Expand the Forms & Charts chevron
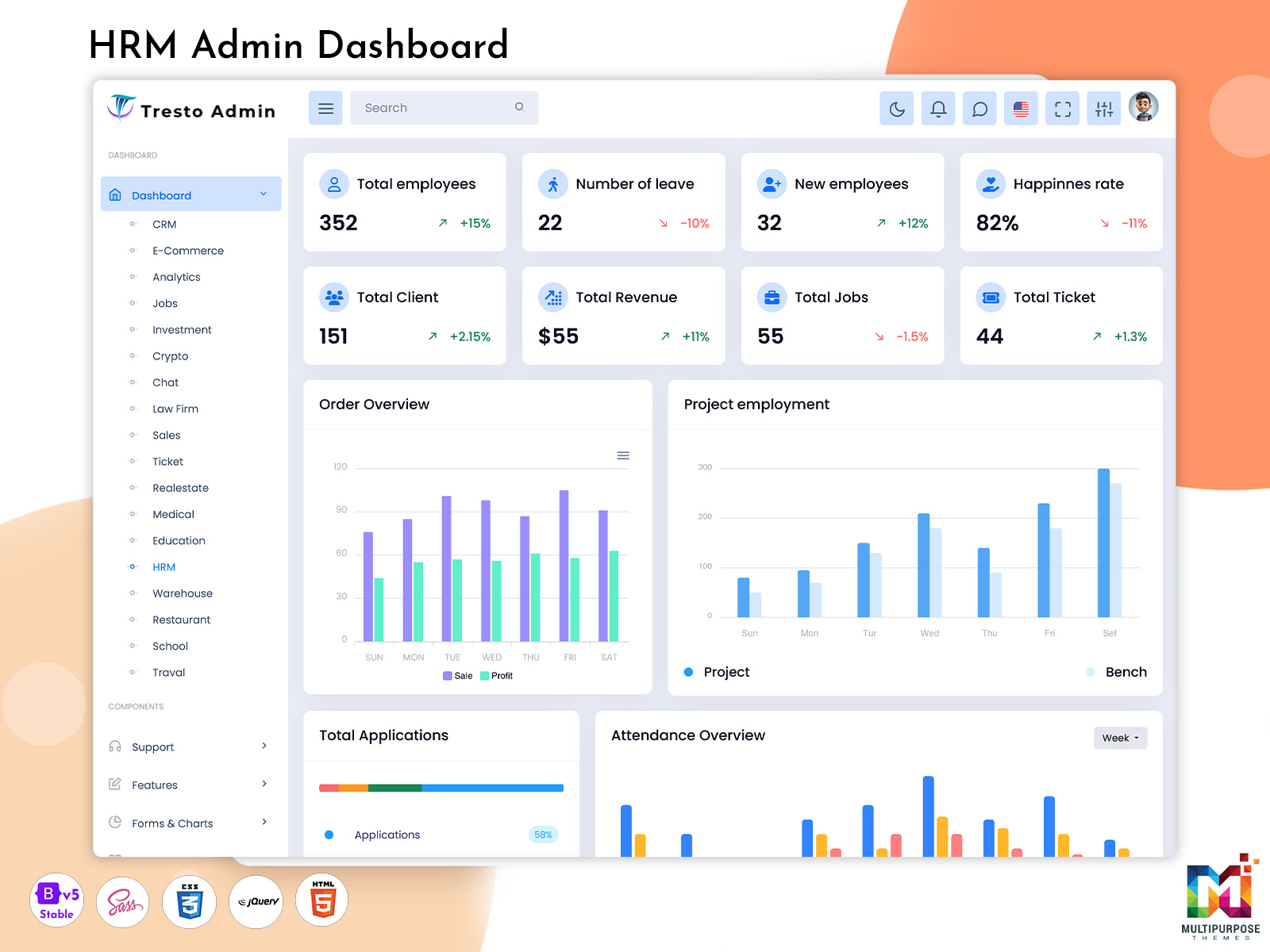 pyautogui.click(x=264, y=822)
